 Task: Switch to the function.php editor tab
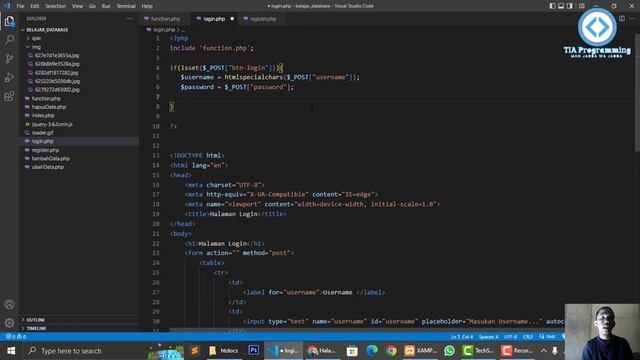point(165,19)
